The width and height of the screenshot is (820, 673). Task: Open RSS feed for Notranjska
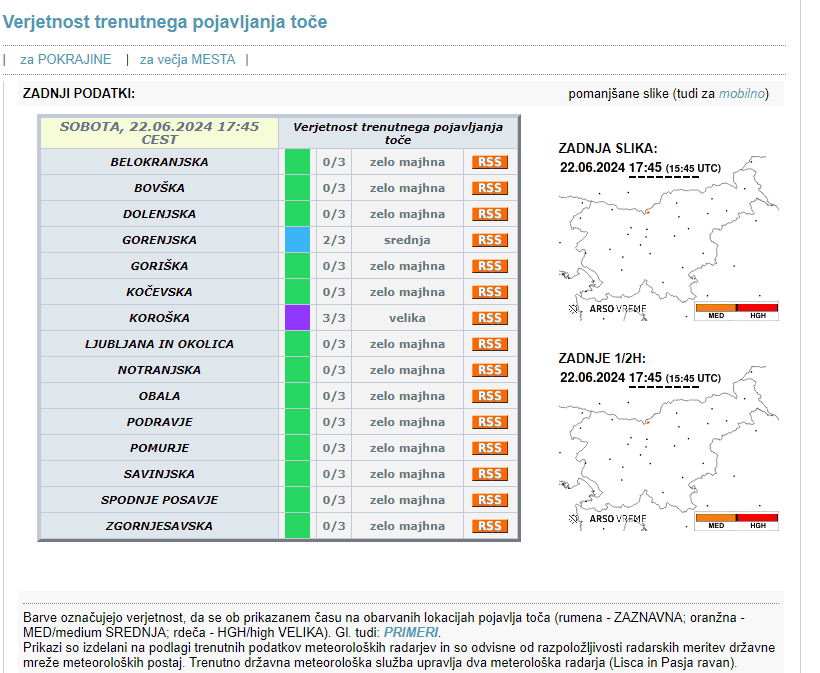tap(490, 370)
